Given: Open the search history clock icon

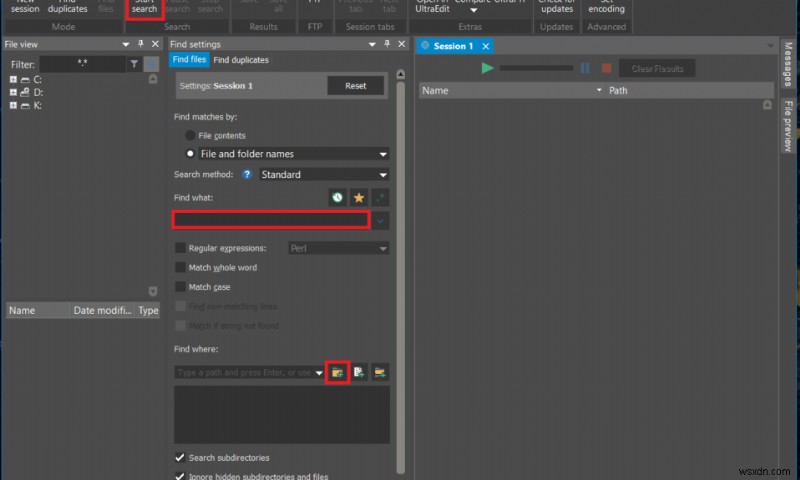Looking at the screenshot, I should tap(337, 197).
